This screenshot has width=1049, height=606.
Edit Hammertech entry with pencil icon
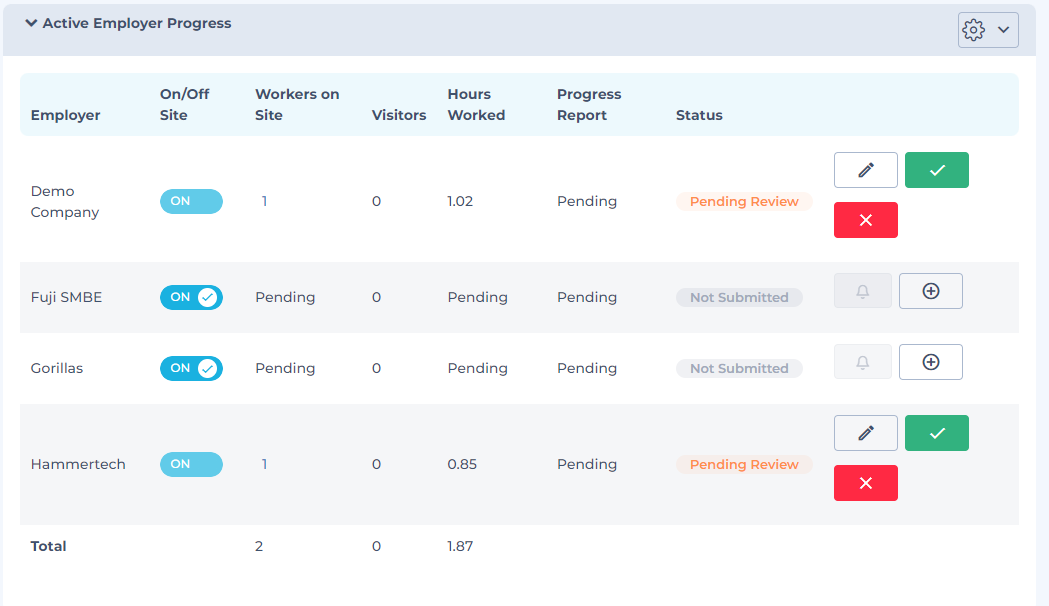pyautogui.click(x=865, y=433)
